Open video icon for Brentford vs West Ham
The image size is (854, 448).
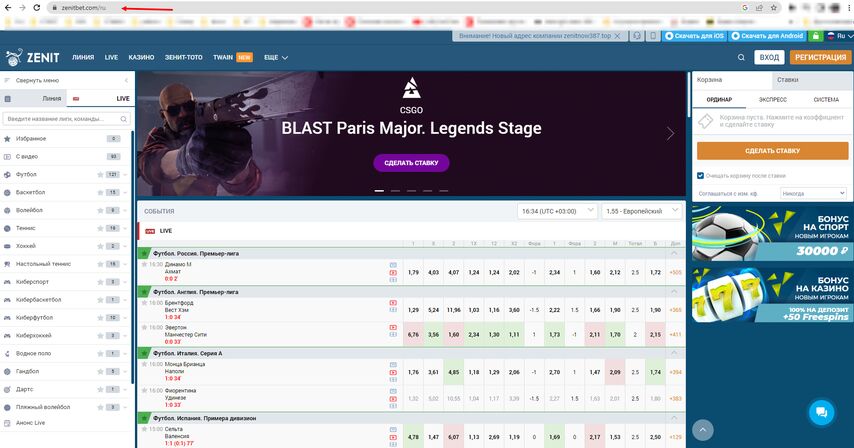pyautogui.click(x=393, y=303)
